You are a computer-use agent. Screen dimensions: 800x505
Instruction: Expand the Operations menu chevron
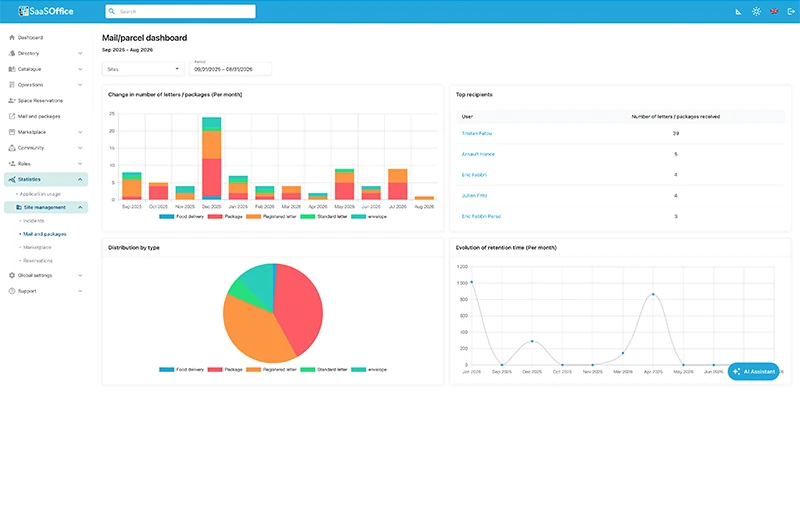click(80, 85)
